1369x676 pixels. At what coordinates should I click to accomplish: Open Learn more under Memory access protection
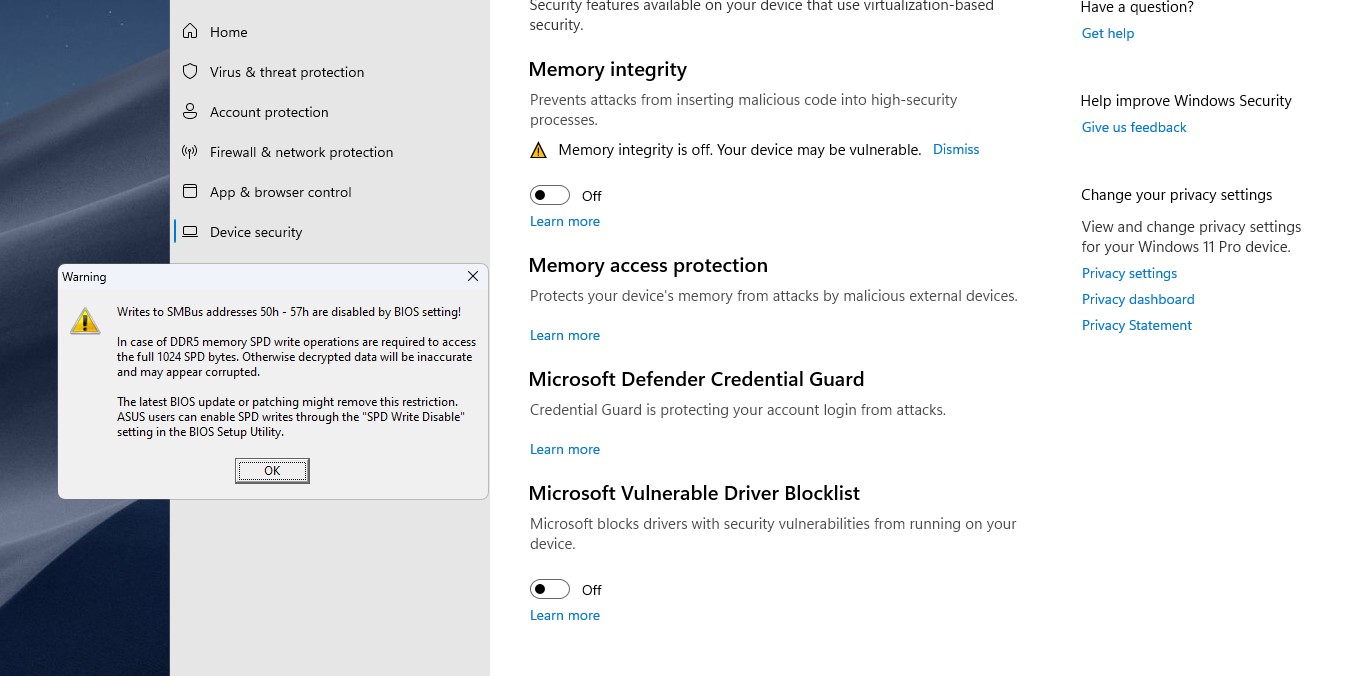[565, 335]
